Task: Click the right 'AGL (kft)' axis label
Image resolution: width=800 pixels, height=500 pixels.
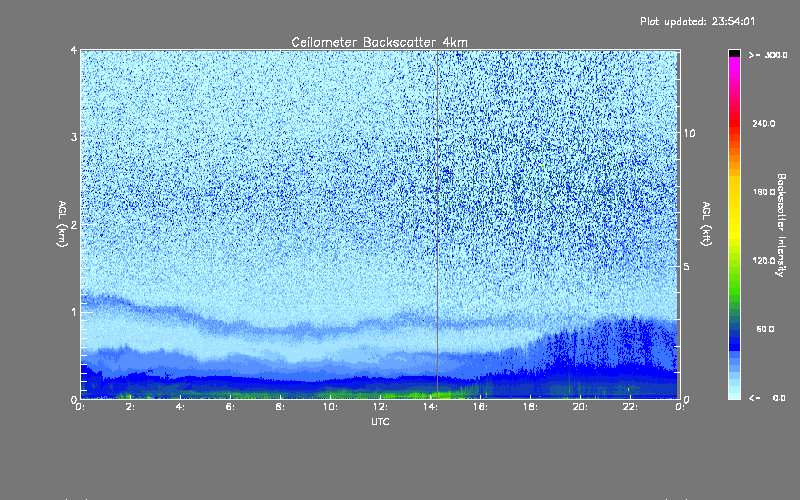Action: [706, 224]
